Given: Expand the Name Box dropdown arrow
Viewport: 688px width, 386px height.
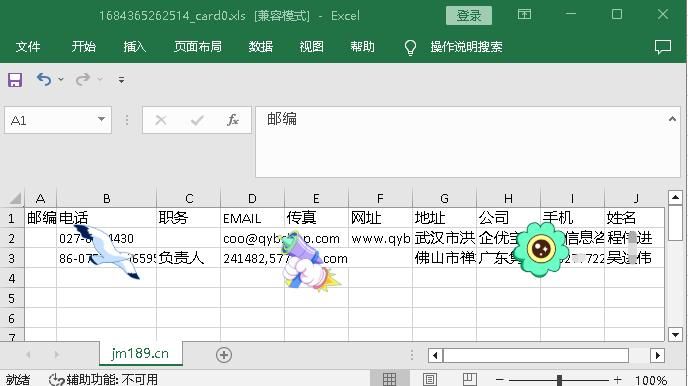Looking at the screenshot, I should click(x=101, y=119).
